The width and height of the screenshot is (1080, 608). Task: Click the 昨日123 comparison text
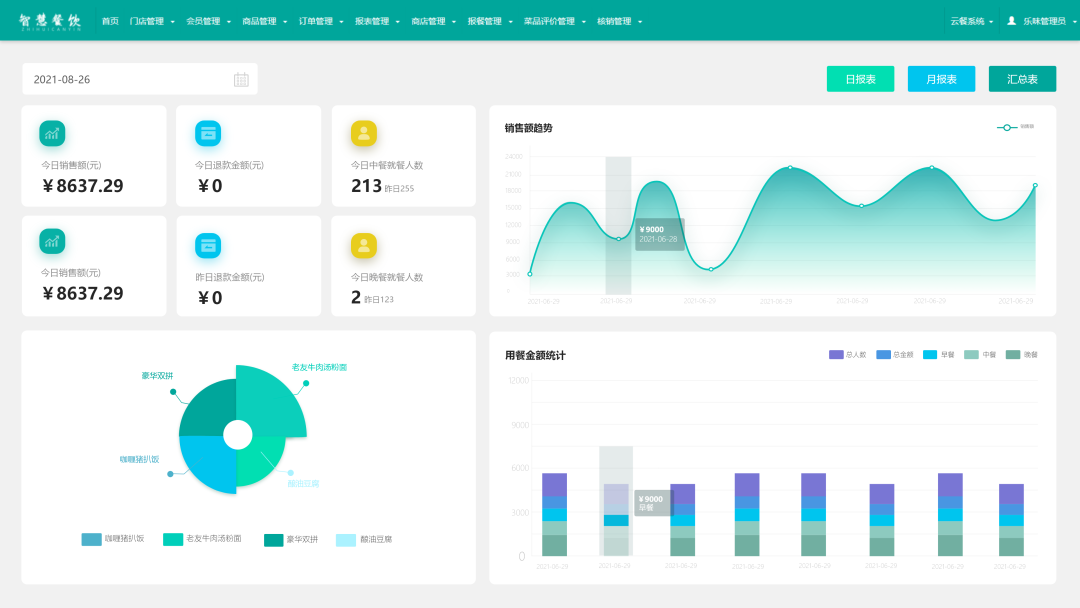[379, 300]
